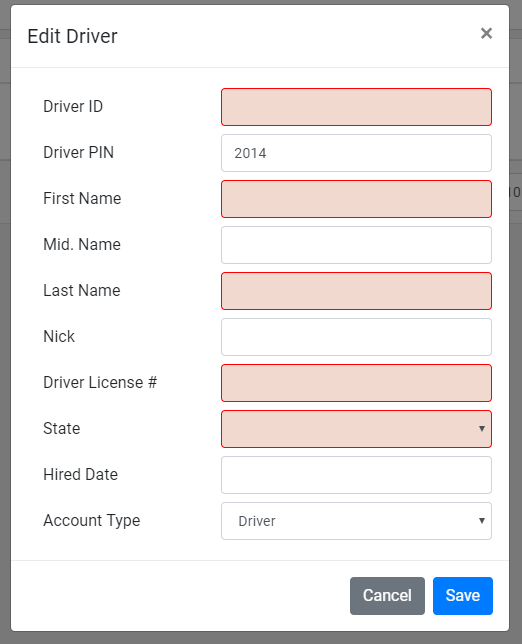Image resolution: width=522 pixels, height=644 pixels.
Task: Cancel editing the driver
Action: click(x=387, y=596)
